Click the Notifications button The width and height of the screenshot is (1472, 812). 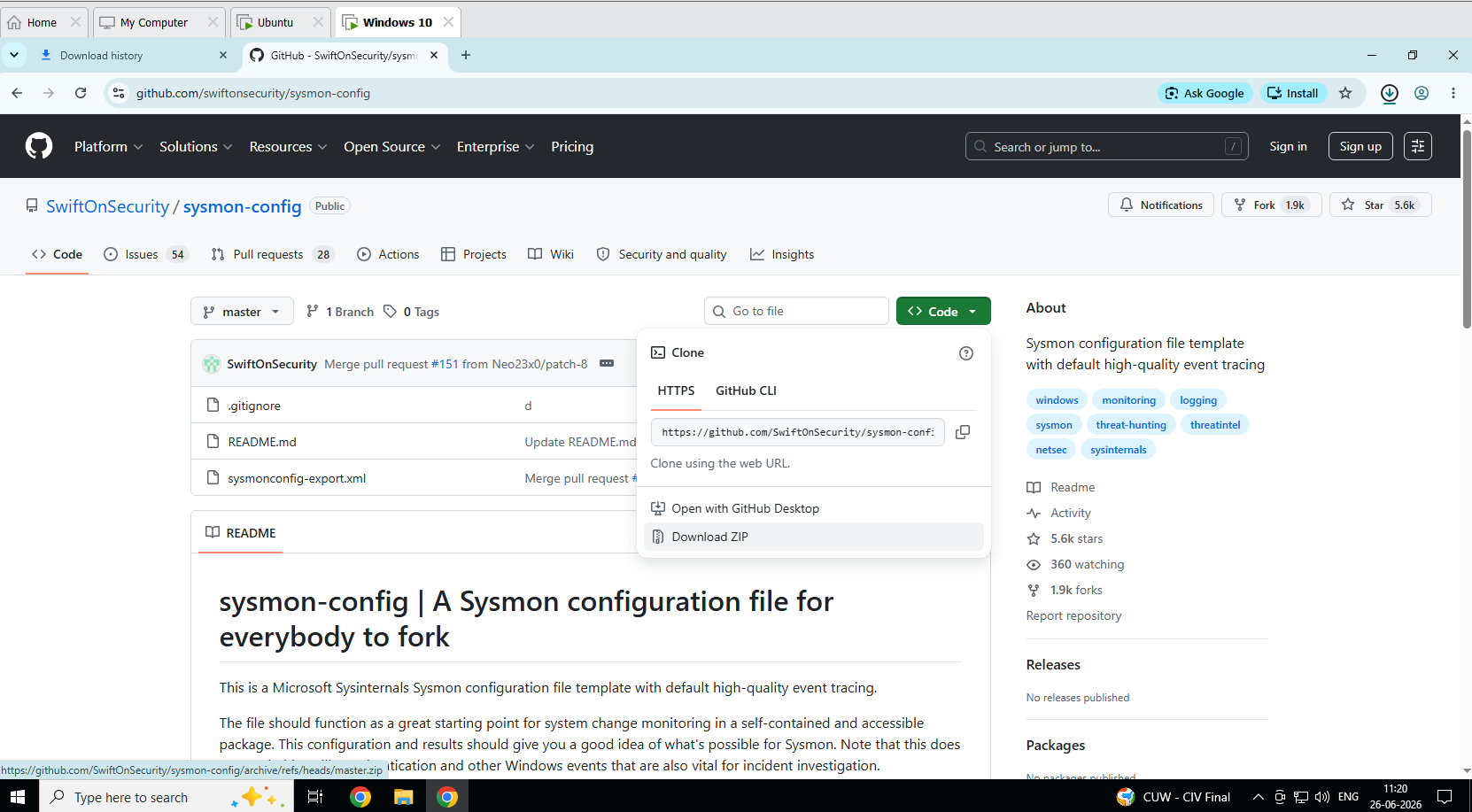point(1161,205)
